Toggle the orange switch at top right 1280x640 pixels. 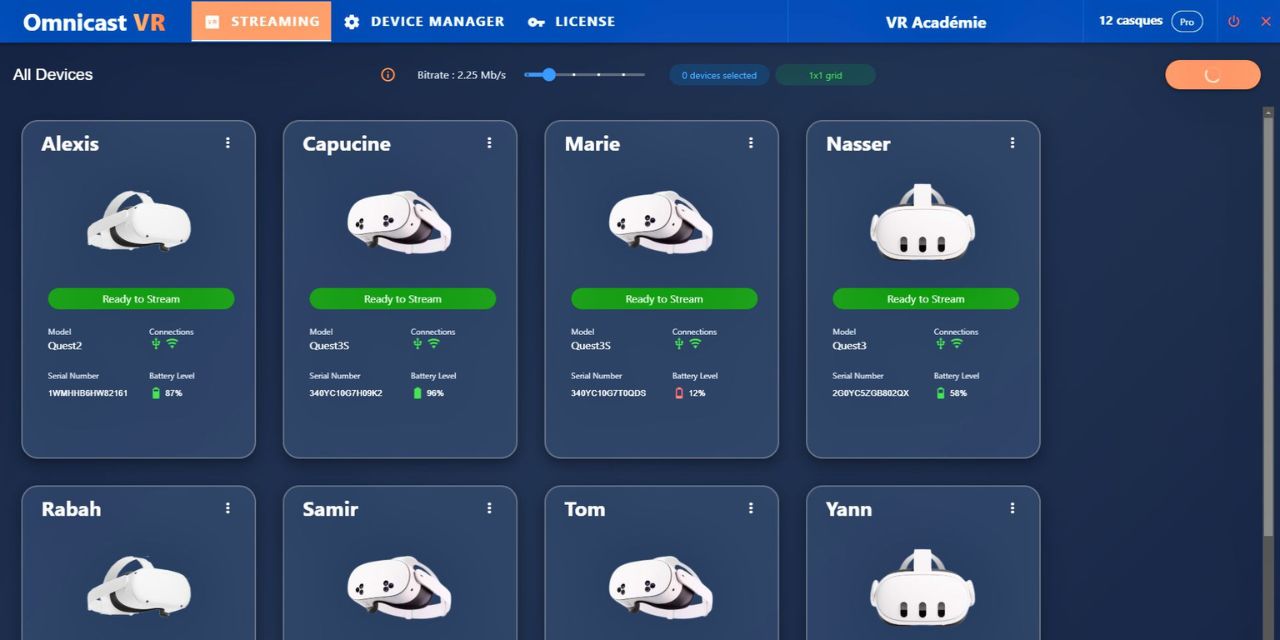click(x=1212, y=74)
